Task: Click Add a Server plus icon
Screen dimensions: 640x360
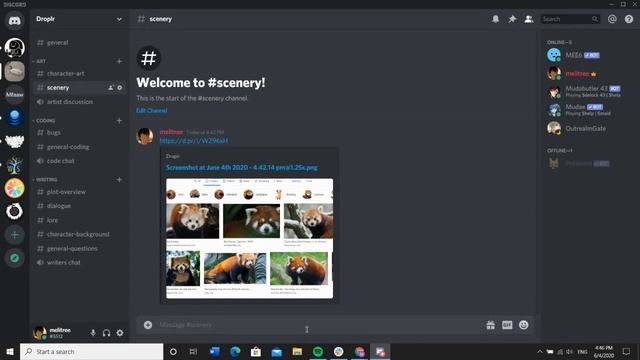Action: pyautogui.click(x=14, y=235)
